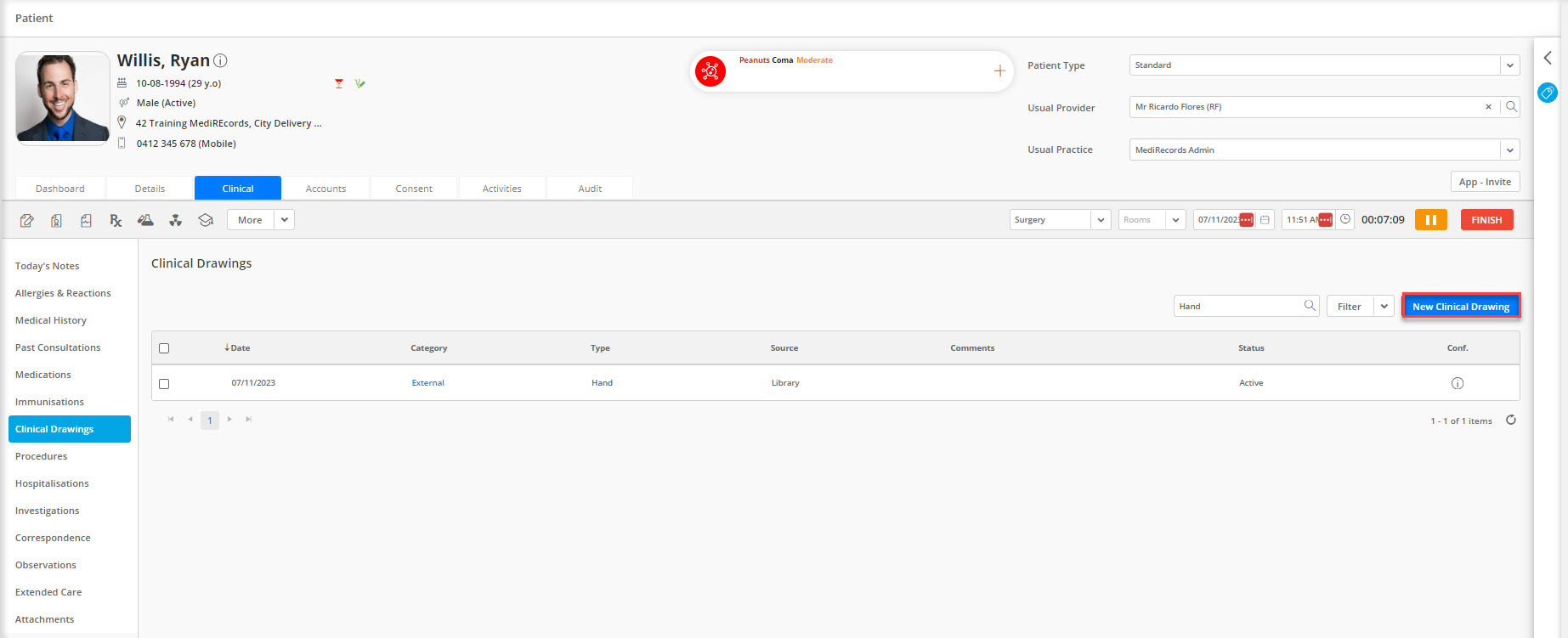Go to last page of results
The width and height of the screenshot is (1568, 638).
tap(248, 419)
